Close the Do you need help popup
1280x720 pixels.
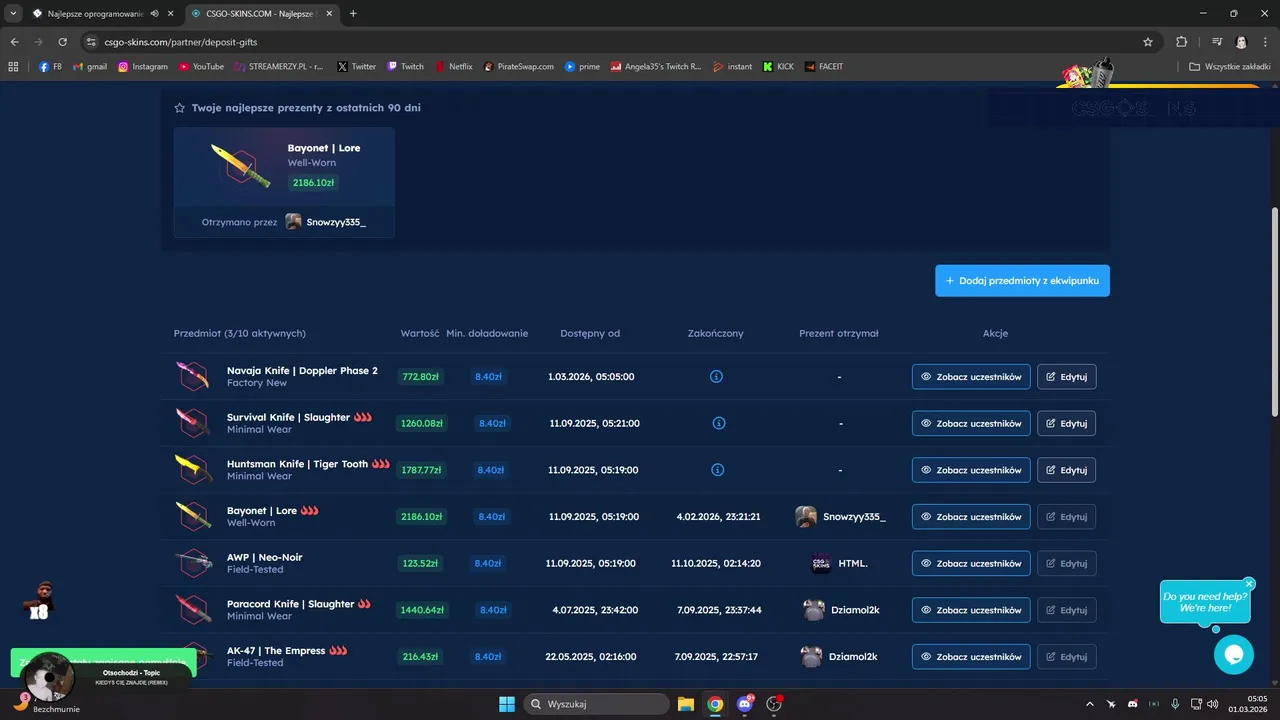click(x=1249, y=584)
